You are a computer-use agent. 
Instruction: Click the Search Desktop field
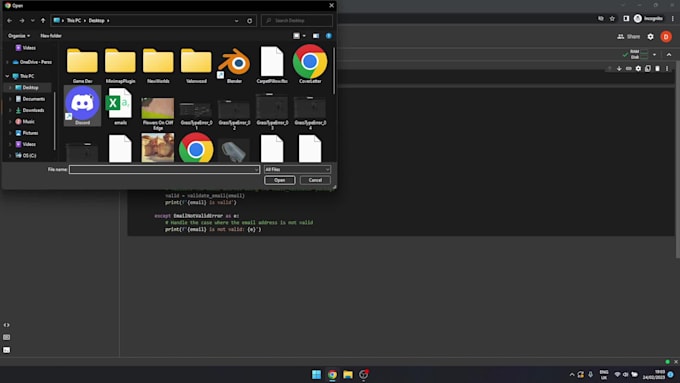(297, 20)
